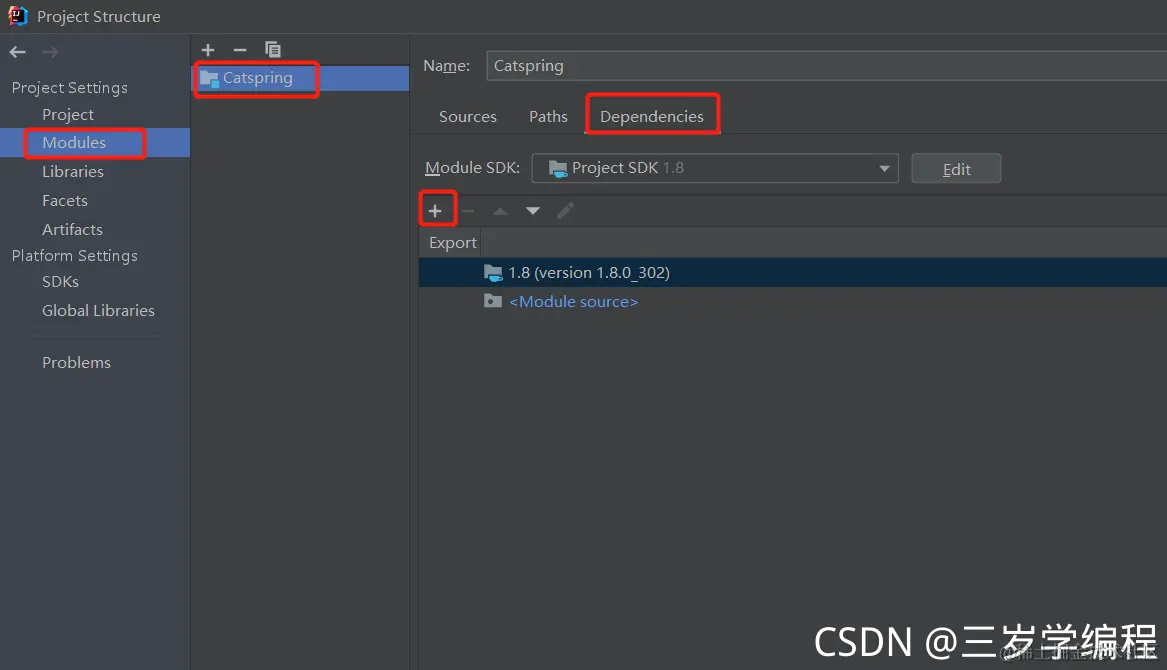Open Artifacts settings

click(72, 229)
